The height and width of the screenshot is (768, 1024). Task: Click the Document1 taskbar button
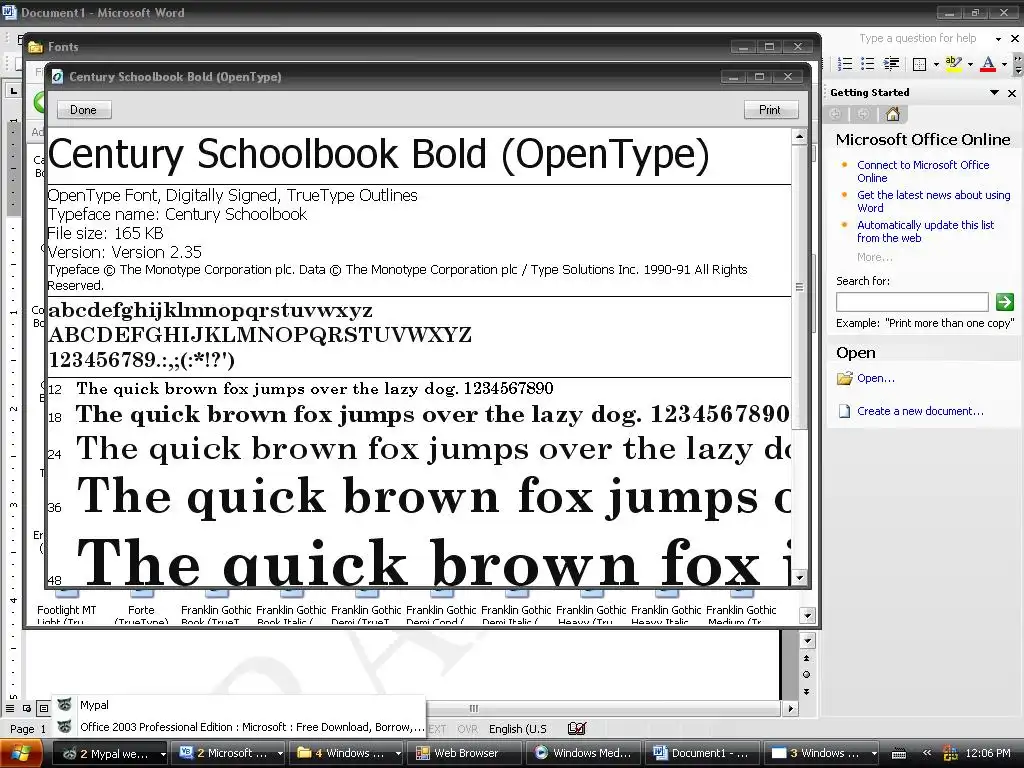[x=701, y=754]
